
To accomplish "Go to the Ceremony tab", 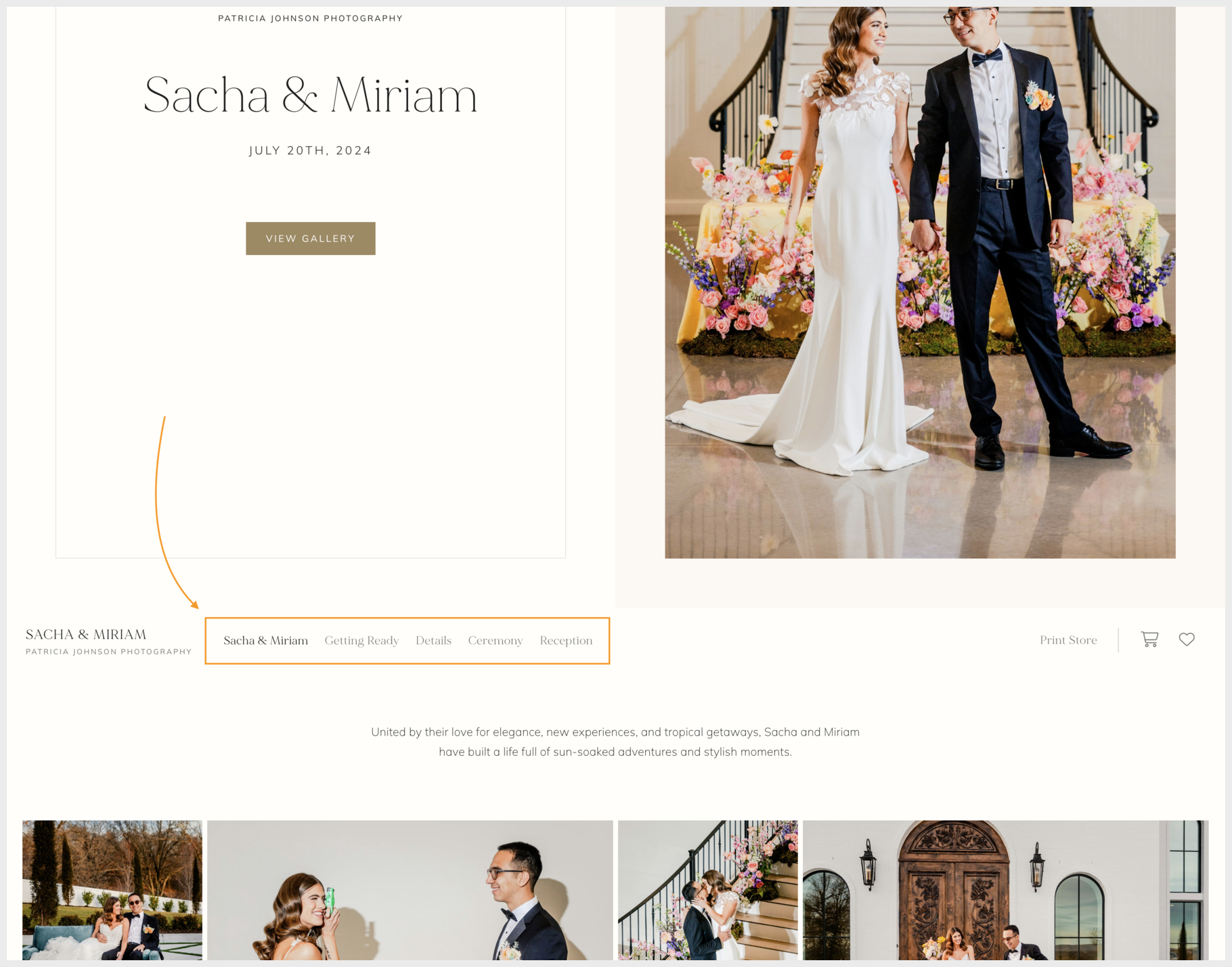I will pos(495,641).
